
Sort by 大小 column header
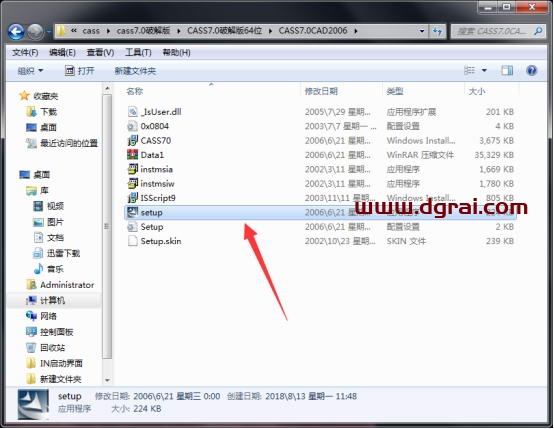(x=477, y=92)
